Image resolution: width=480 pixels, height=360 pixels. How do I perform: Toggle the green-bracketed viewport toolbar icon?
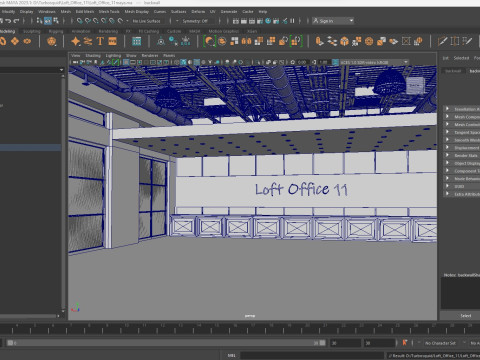coord(115,62)
